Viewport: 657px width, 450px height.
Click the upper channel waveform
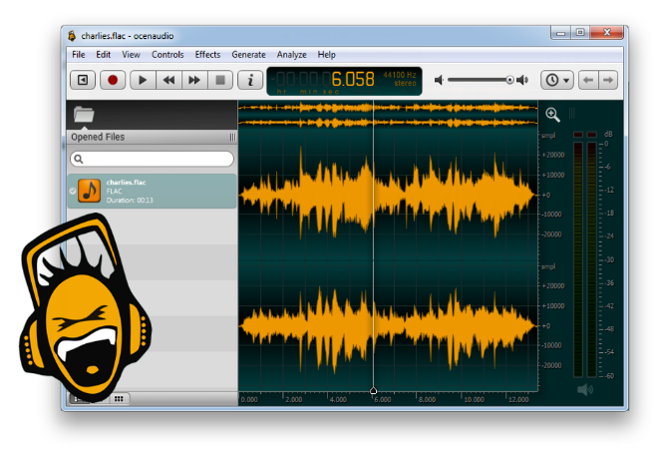coord(388,195)
